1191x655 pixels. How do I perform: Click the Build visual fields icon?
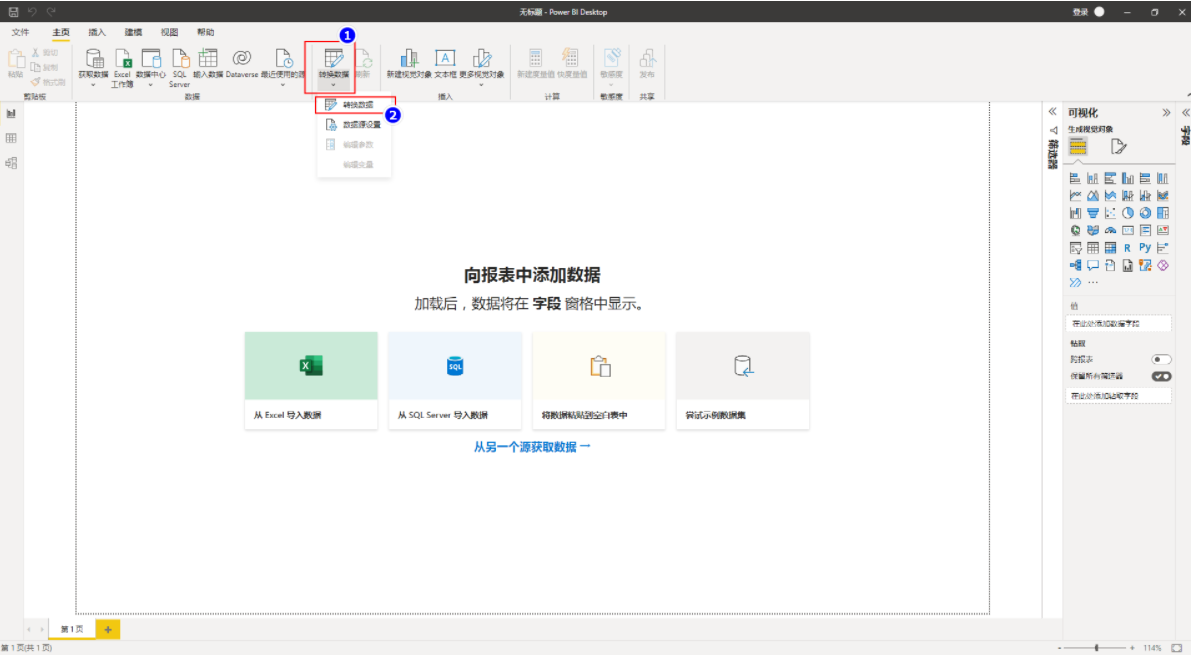[1078, 147]
